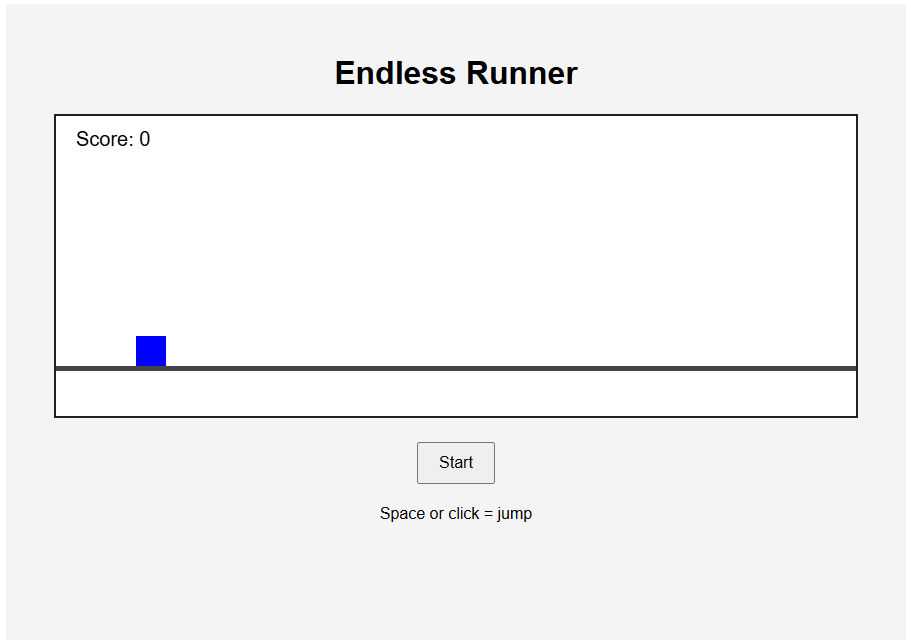
Task: Click the word "Score:" in the canvas
Action: click(105, 139)
